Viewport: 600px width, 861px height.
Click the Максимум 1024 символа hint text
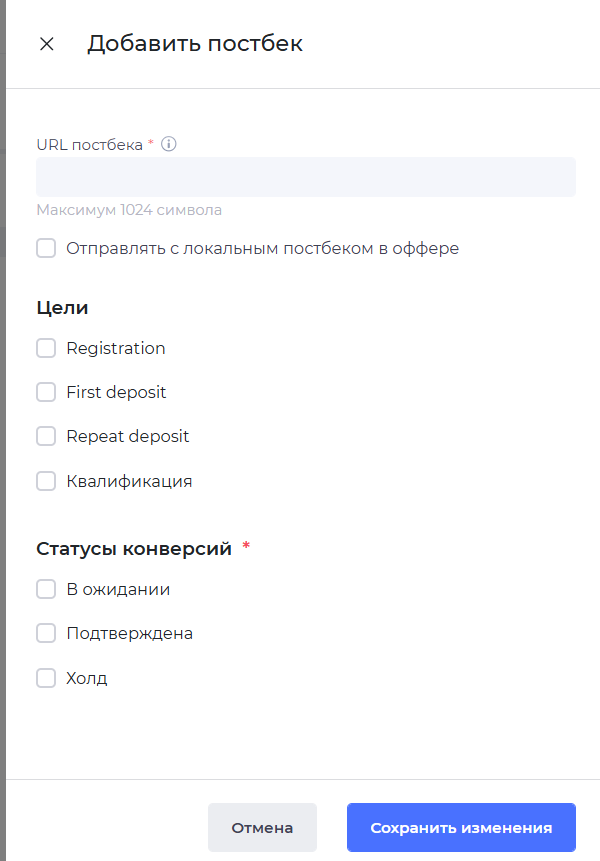(x=129, y=210)
